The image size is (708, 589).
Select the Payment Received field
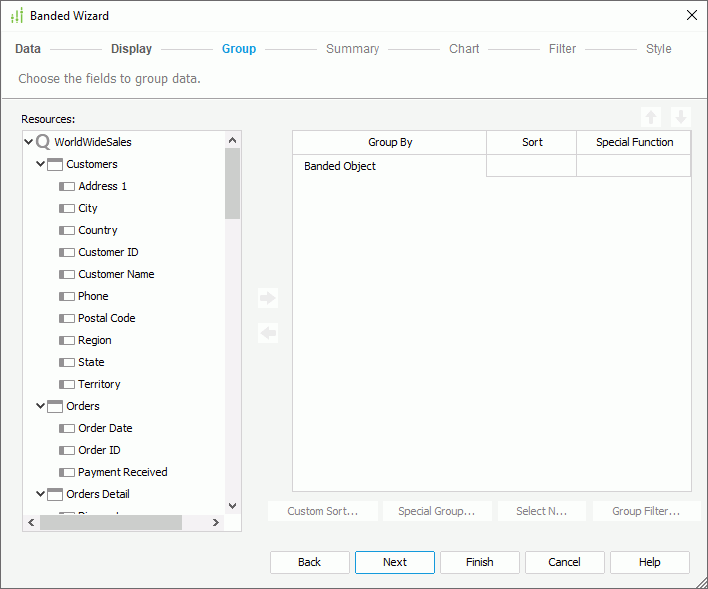(122, 472)
